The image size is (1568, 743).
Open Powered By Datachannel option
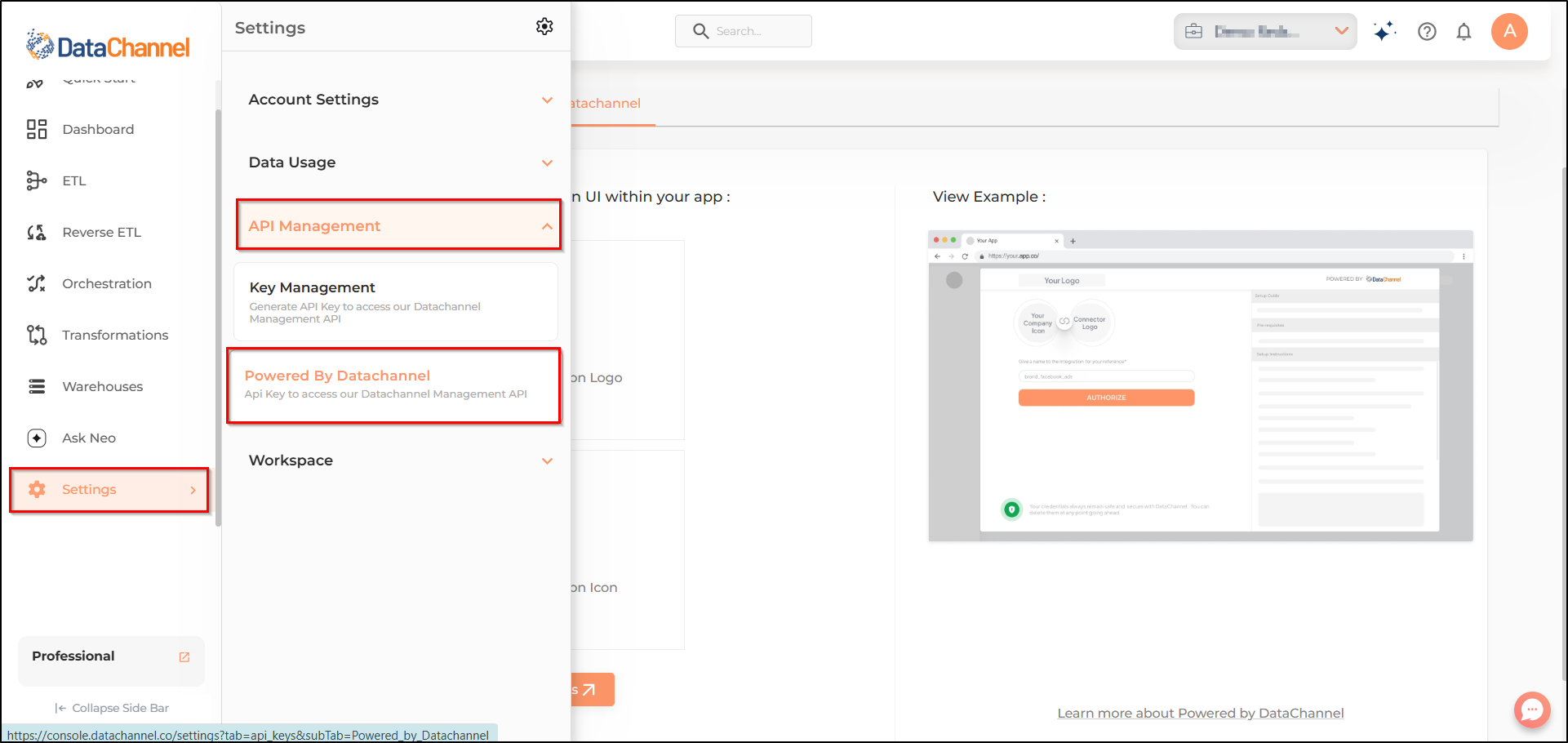click(394, 385)
